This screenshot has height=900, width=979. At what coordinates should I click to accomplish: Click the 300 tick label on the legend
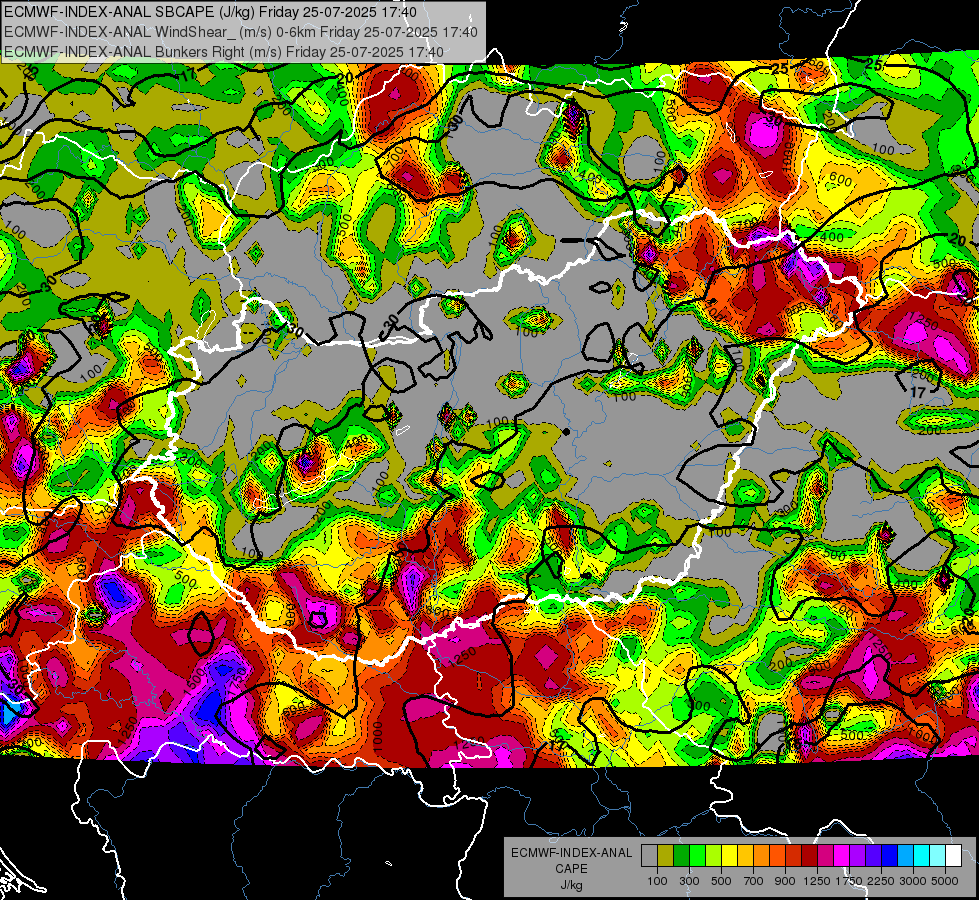[689, 881]
